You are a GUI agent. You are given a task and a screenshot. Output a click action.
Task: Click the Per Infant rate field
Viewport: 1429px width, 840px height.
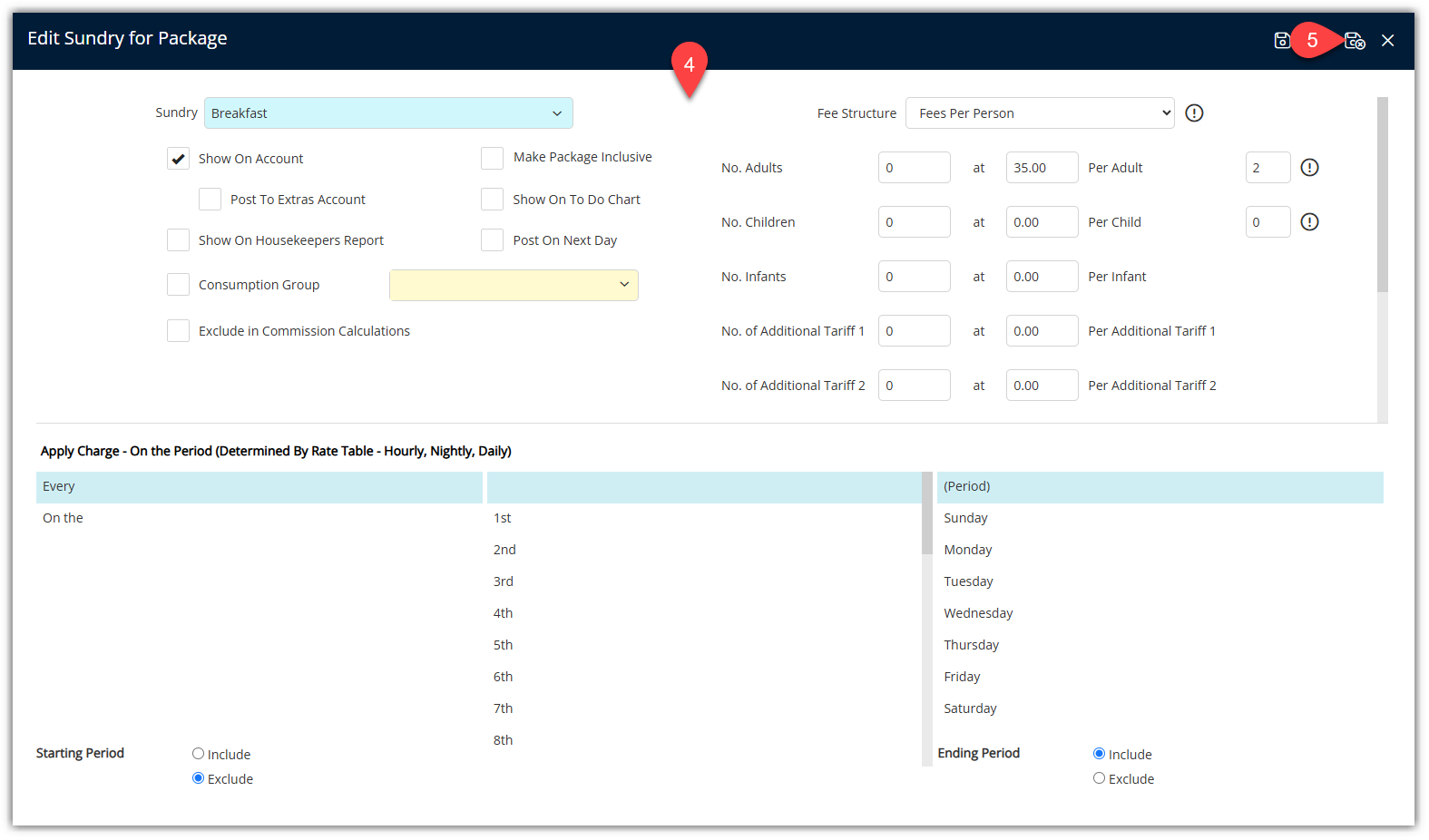point(1042,276)
